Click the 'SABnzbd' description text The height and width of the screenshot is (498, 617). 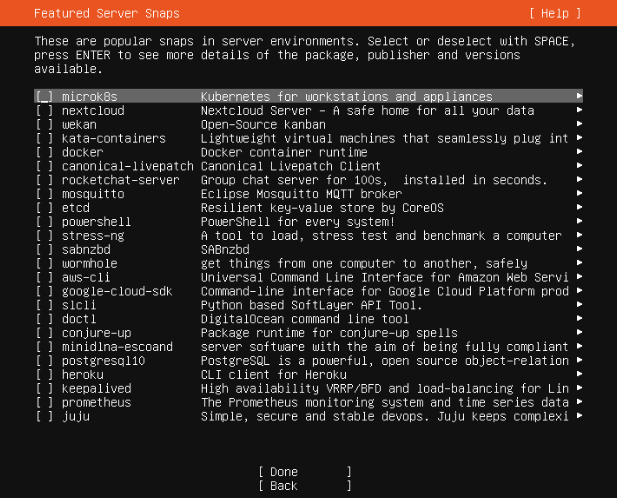click(x=225, y=249)
